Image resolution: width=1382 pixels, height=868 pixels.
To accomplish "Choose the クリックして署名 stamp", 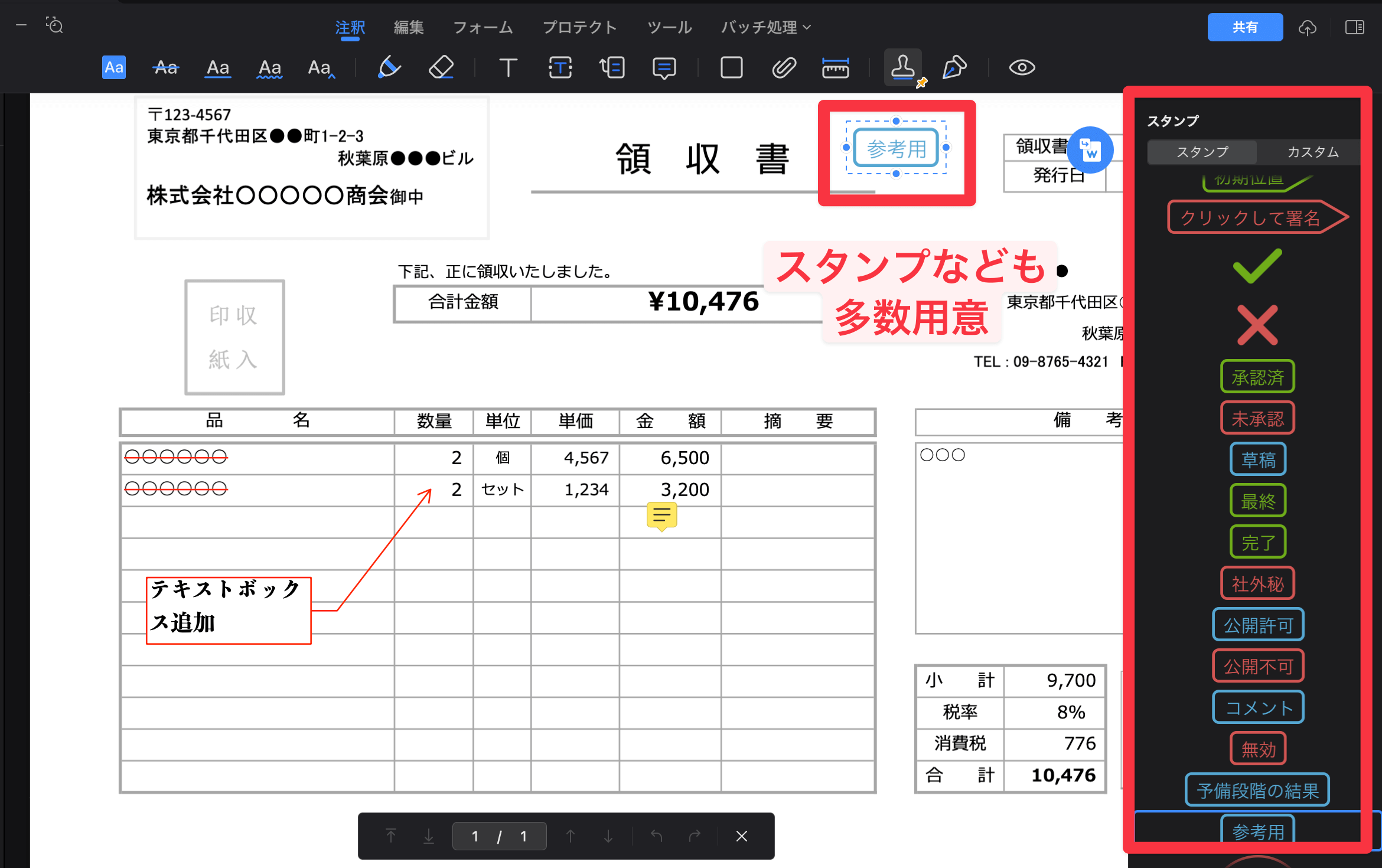I will [x=1258, y=218].
